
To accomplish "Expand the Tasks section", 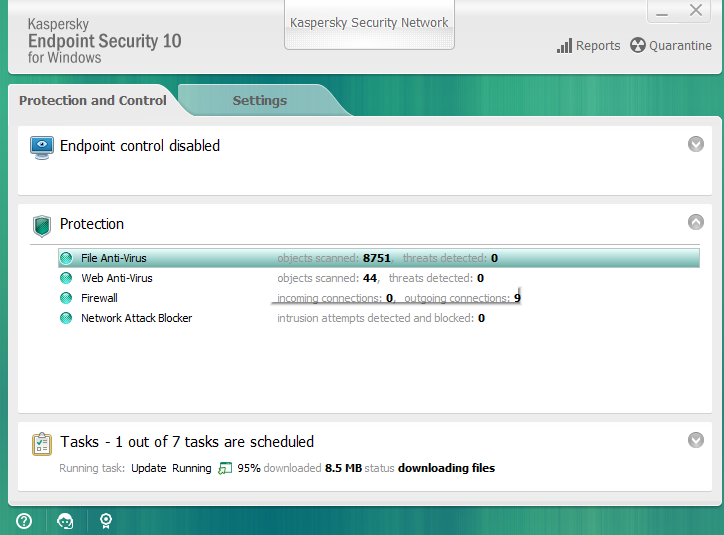I will (696, 440).
